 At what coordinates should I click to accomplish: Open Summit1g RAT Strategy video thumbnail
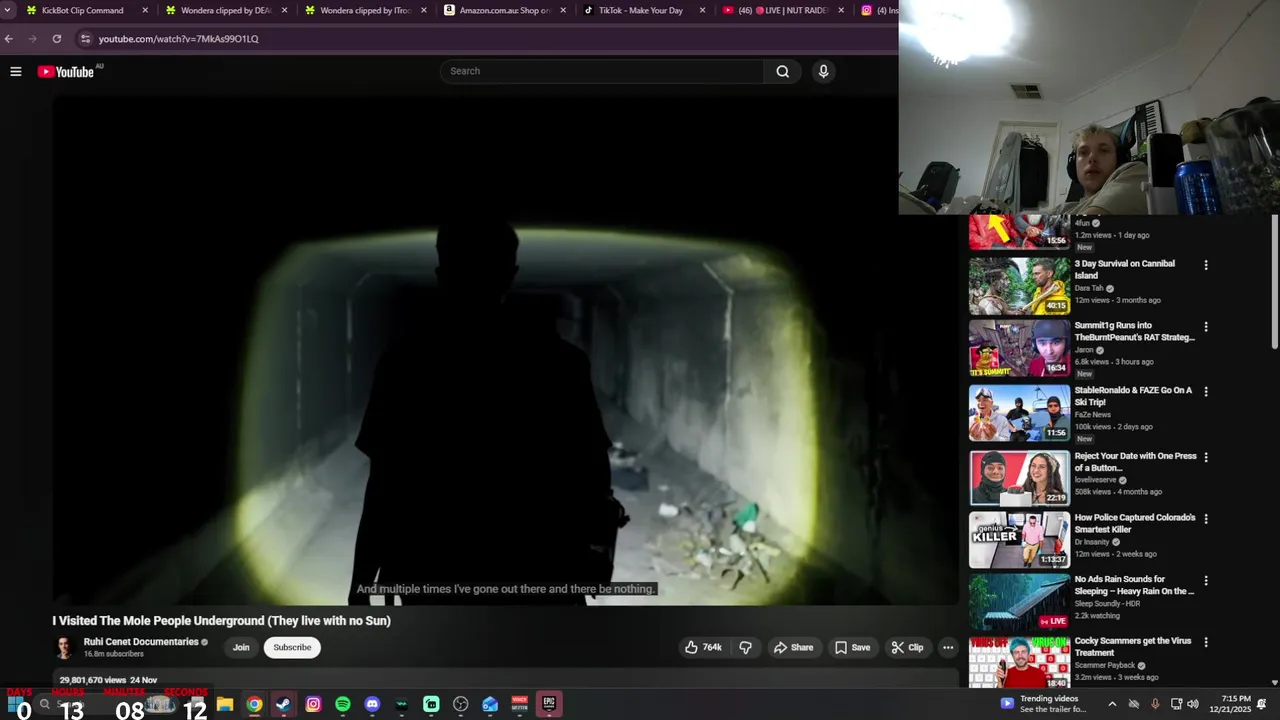(x=1019, y=348)
